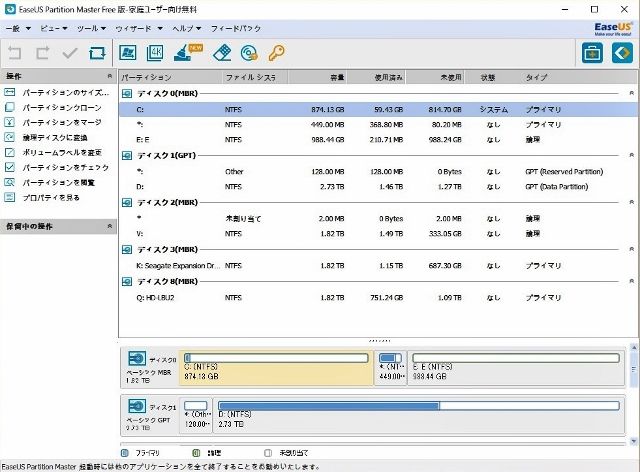Screen dimensions: 640x472
Task: Sort by the パーティション column header
Action: [171, 77]
